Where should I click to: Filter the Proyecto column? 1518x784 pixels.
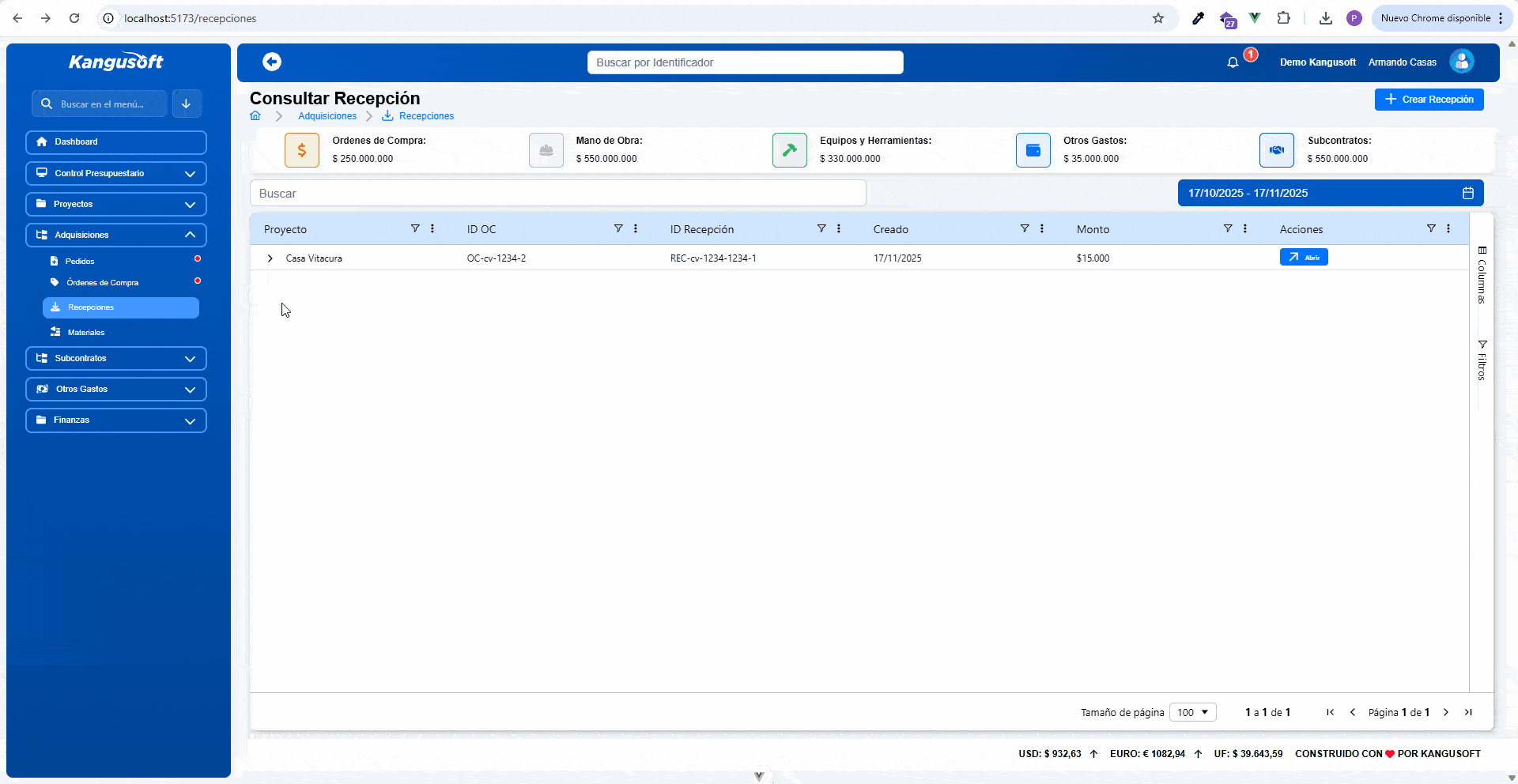pos(415,228)
